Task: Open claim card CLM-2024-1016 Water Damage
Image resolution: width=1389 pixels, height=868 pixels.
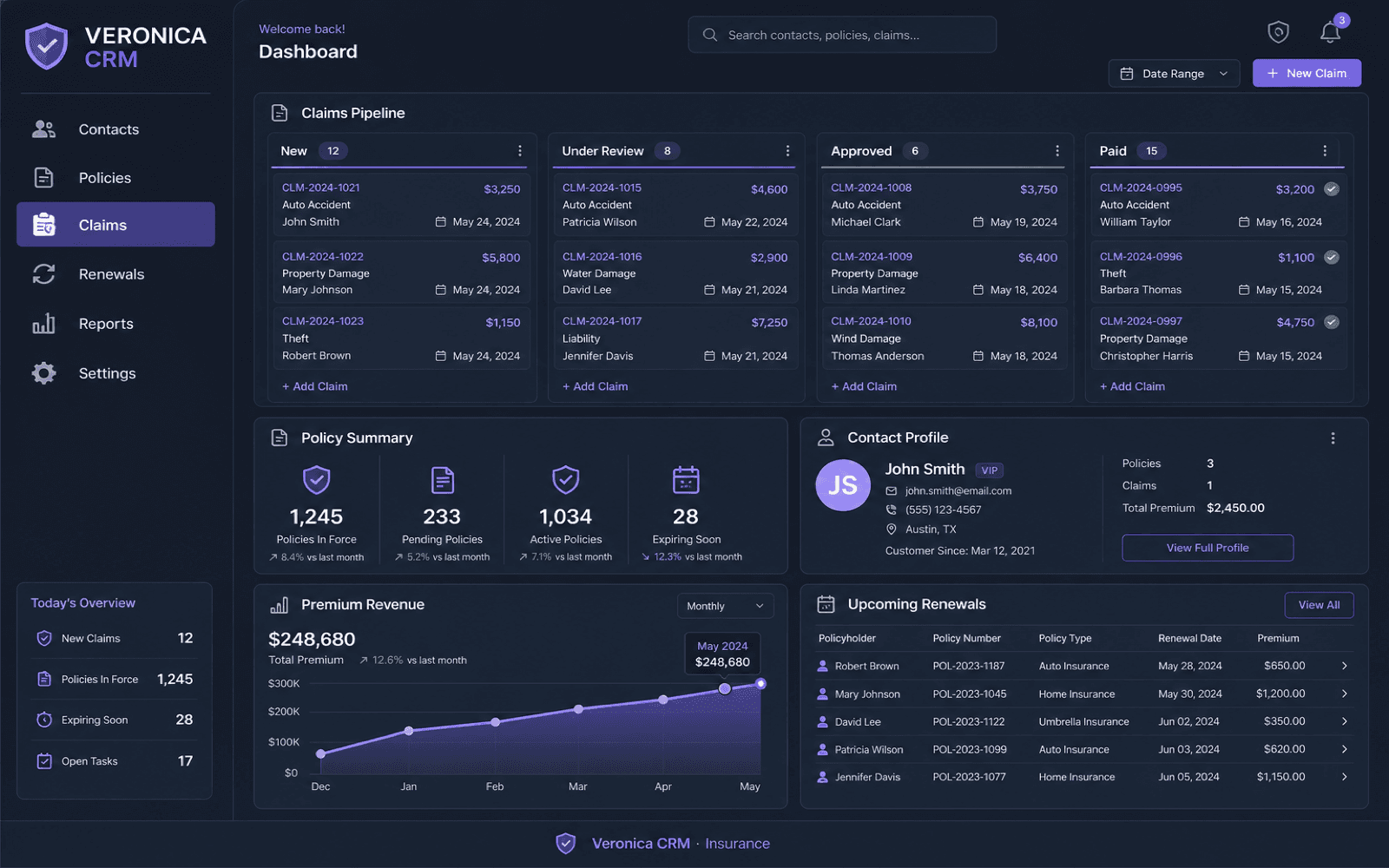Action: pyautogui.click(x=675, y=273)
